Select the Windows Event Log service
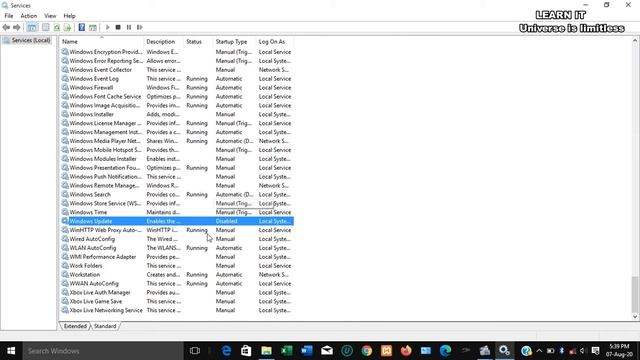 (x=177, y=79)
